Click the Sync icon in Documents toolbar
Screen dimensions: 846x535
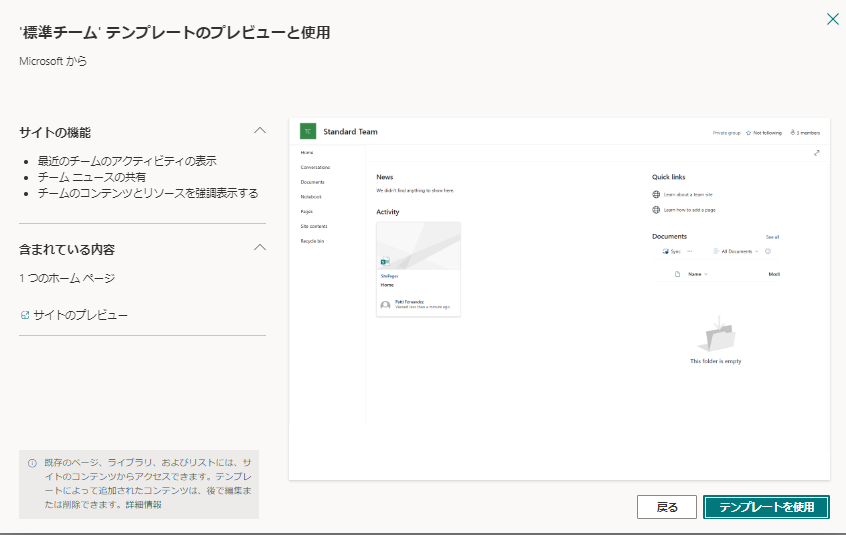[666, 251]
